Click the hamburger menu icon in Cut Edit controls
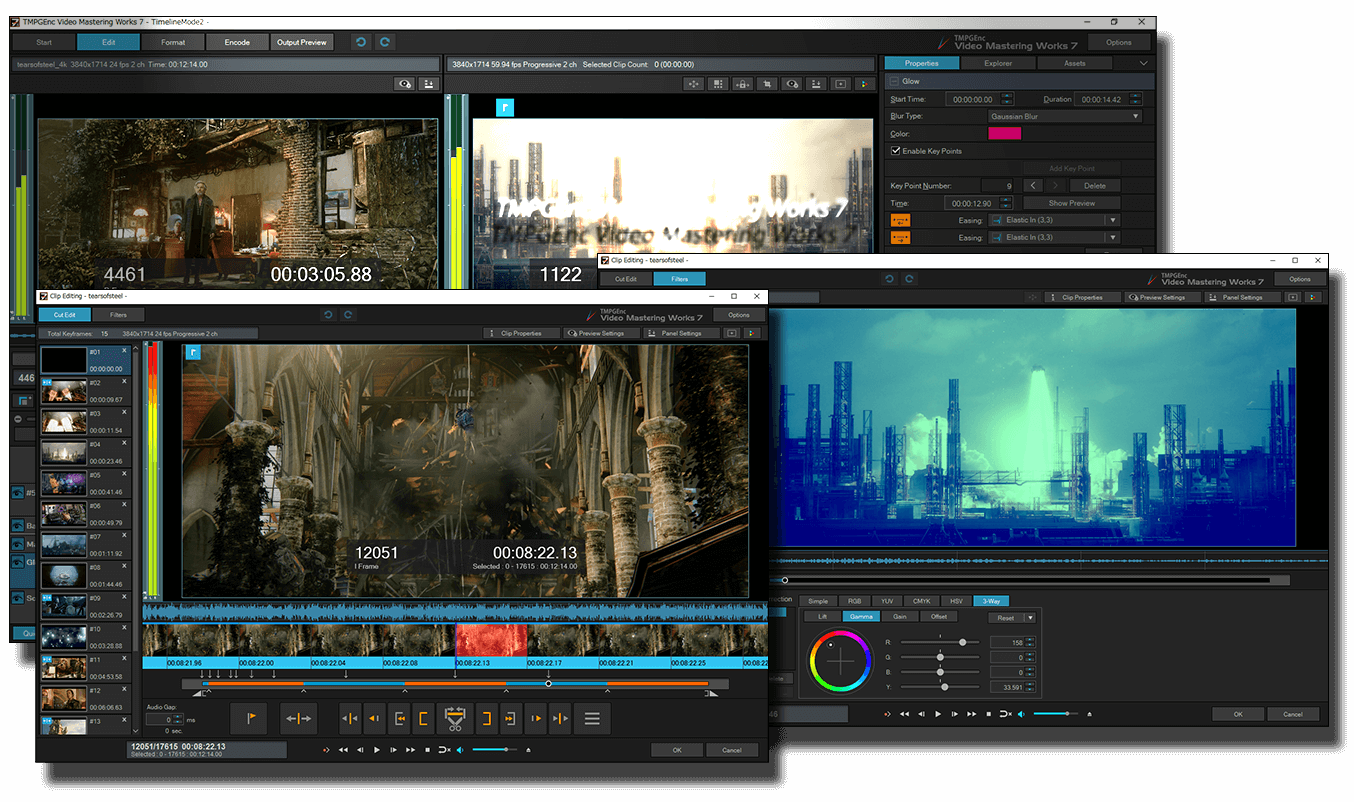The height and width of the screenshot is (802, 1354). 592,718
